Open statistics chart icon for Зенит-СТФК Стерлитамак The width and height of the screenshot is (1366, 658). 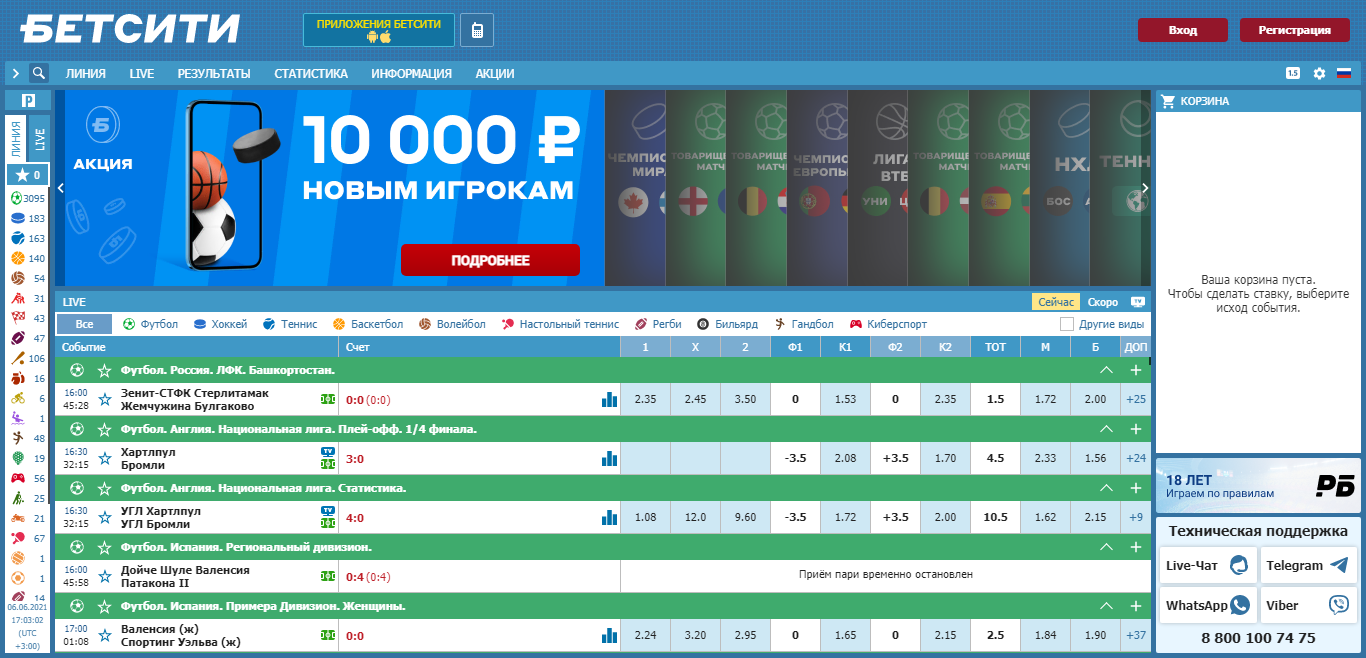pos(609,399)
